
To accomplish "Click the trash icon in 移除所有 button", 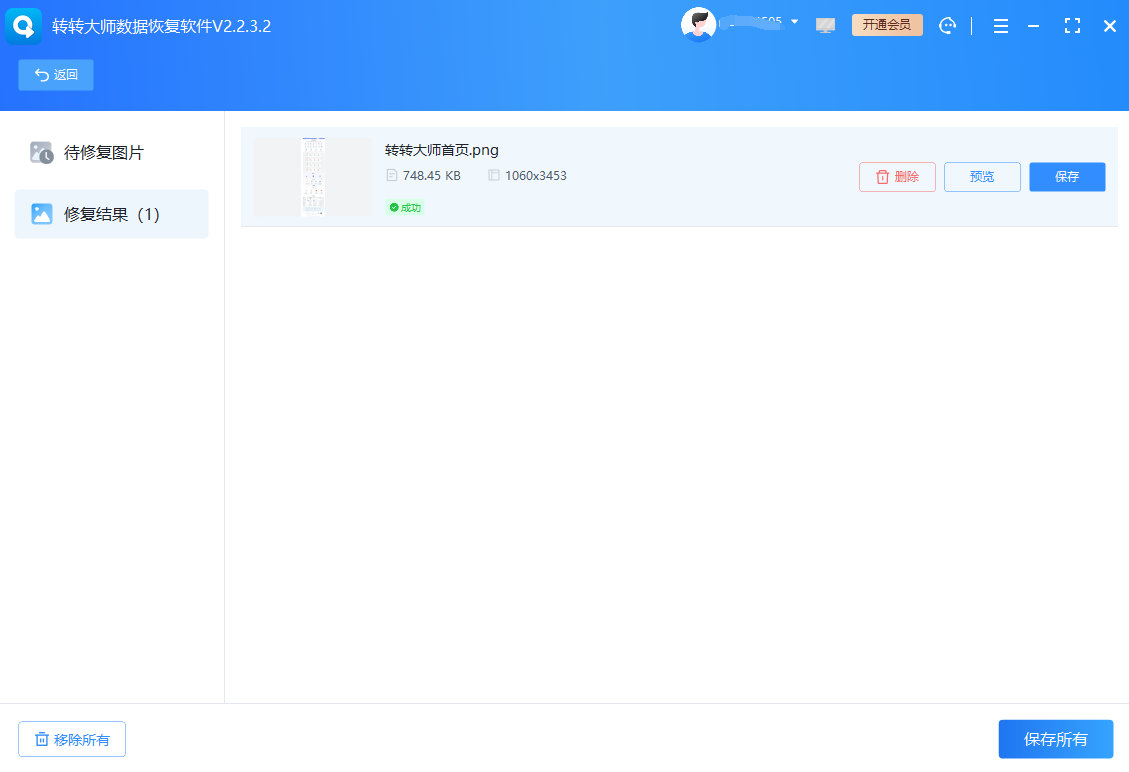I will tap(41, 739).
